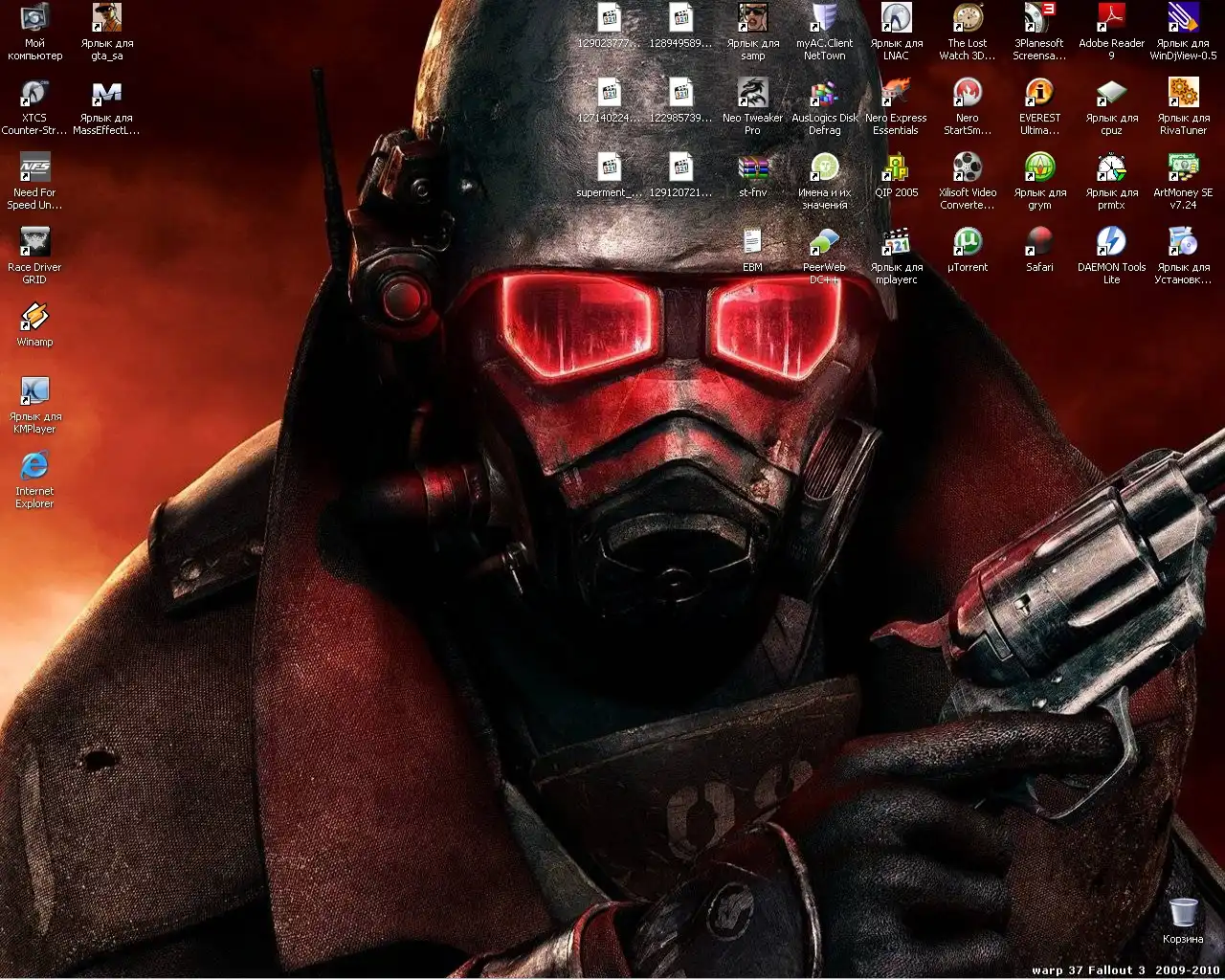Click the µTorrent desktop icon

(x=968, y=243)
